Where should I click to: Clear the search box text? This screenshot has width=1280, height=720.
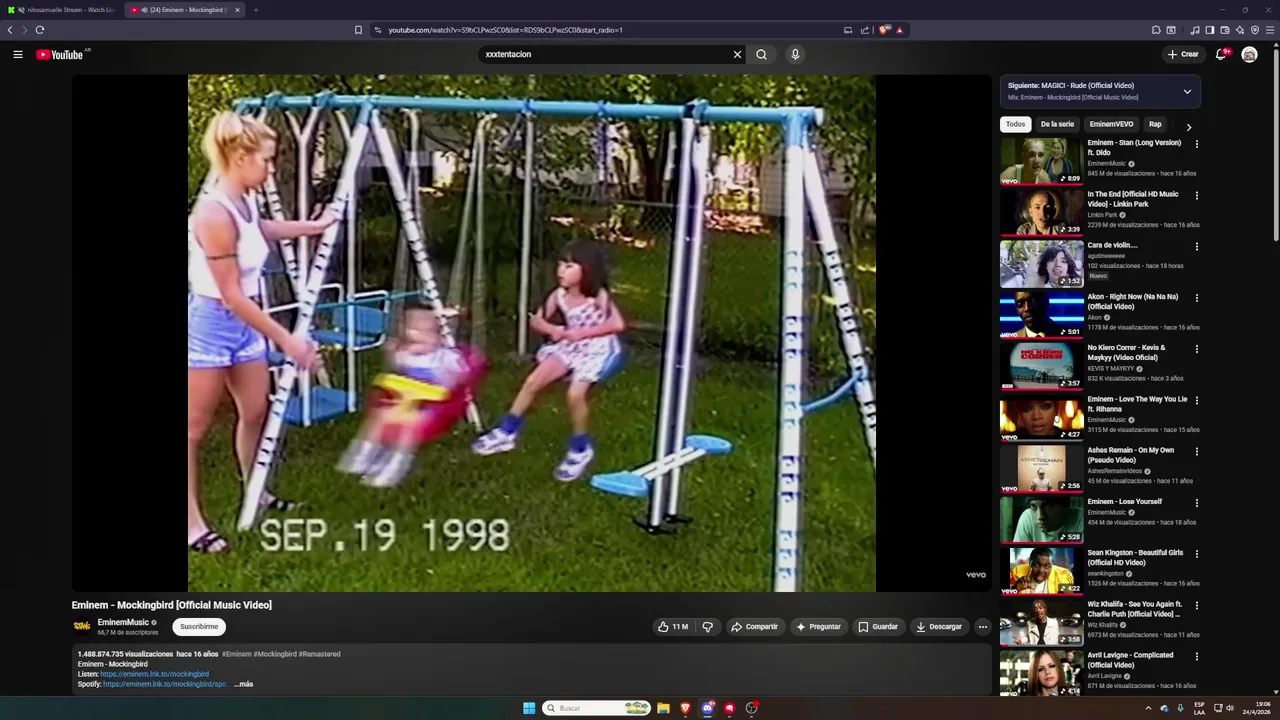[737, 54]
